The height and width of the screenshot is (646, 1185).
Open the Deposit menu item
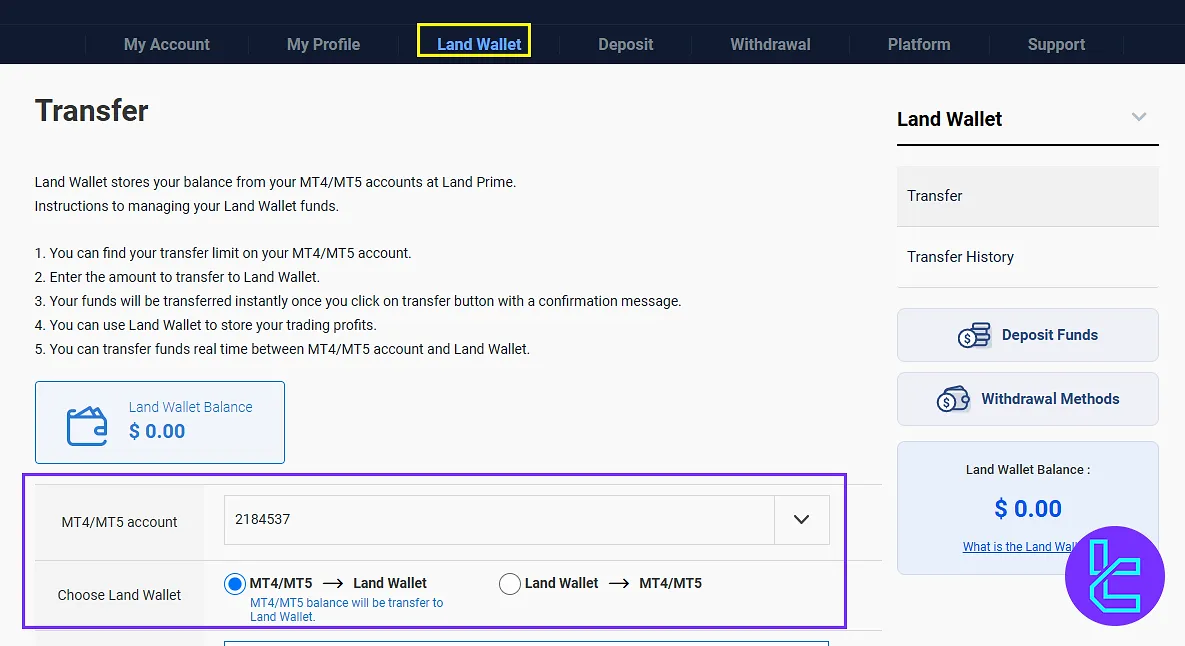tap(625, 45)
